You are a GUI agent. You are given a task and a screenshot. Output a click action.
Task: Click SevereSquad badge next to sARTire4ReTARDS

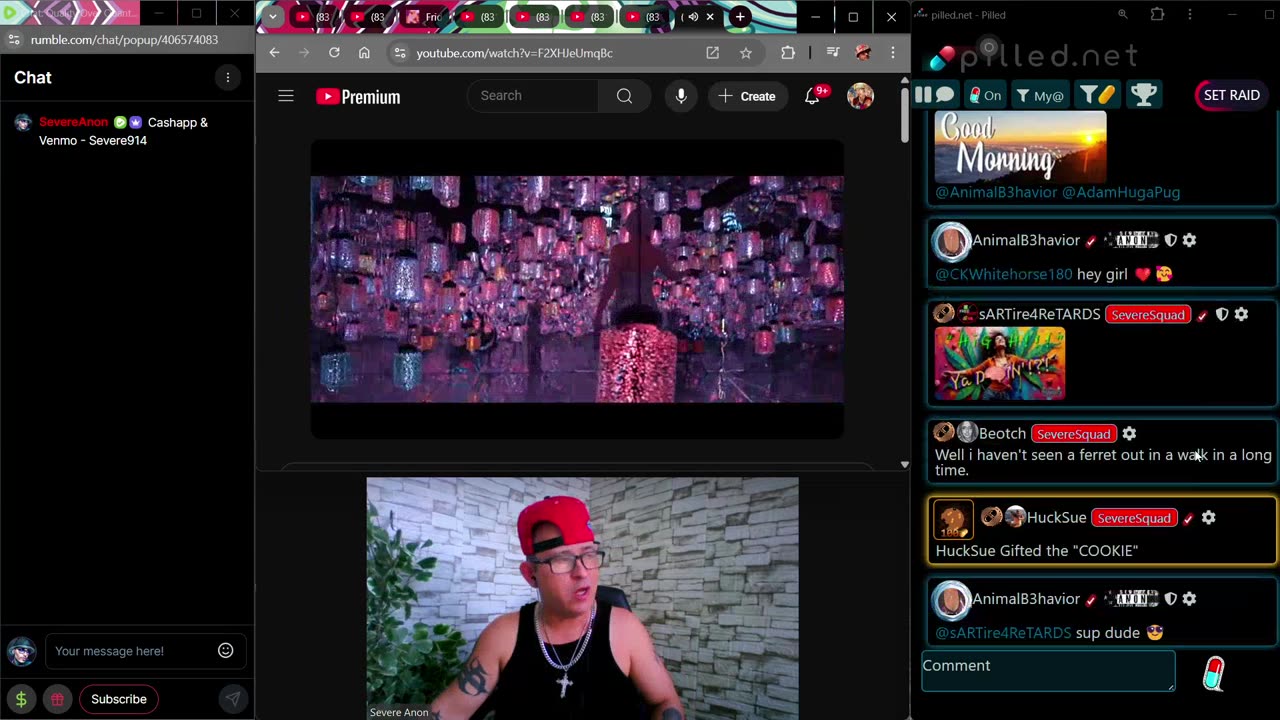(x=1148, y=315)
